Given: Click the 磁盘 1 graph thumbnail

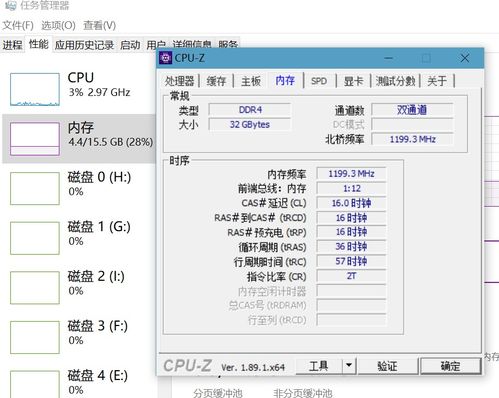Looking at the screenshot, I should 35,238.
